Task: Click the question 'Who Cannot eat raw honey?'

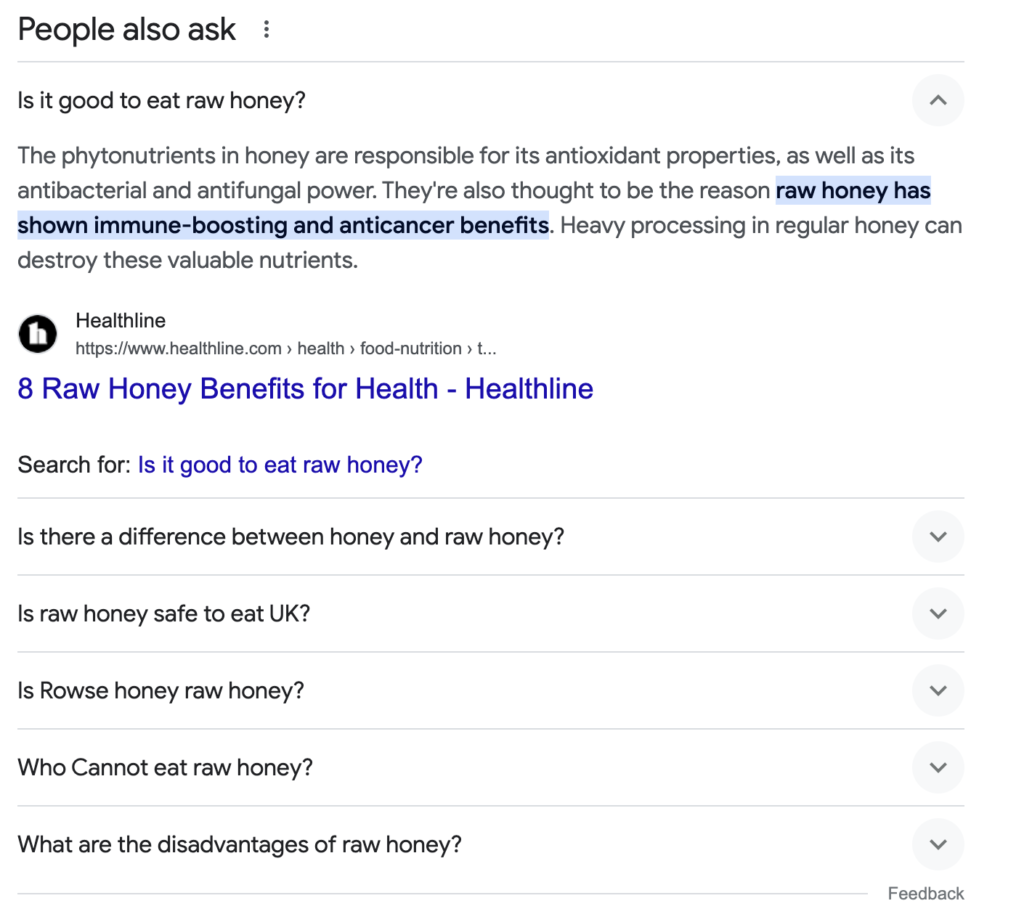Action: click(x=165, y=767)
